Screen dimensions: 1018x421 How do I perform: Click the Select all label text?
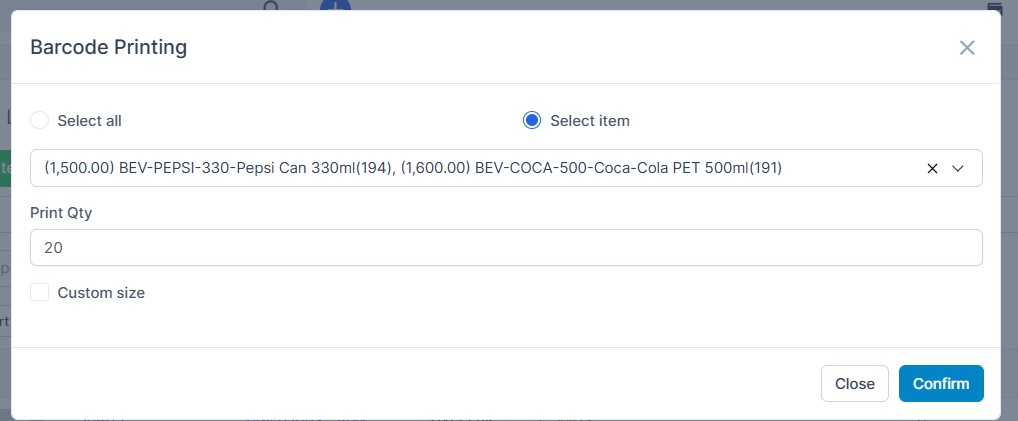point(90,121)
